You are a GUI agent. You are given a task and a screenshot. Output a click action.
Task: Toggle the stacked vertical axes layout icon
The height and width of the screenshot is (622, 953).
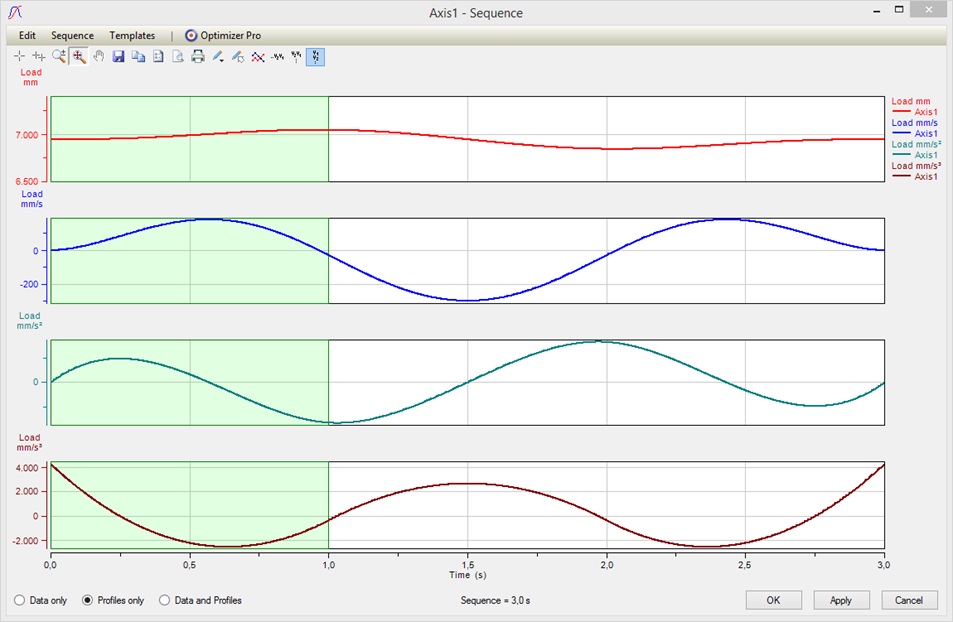pos(315,57)
